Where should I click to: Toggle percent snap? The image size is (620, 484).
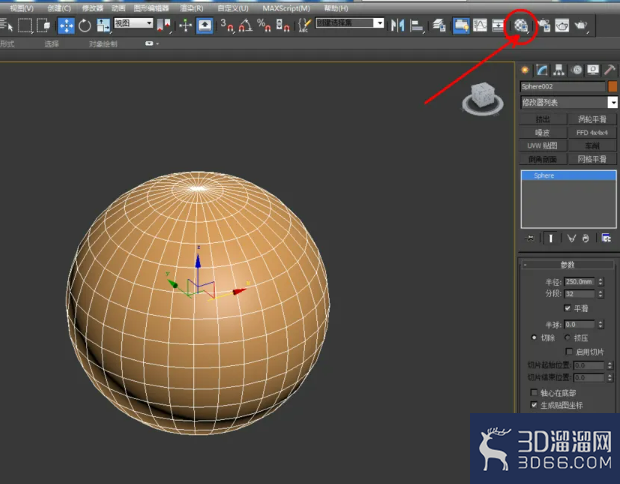pyautogui.click(x=264, y=26)
